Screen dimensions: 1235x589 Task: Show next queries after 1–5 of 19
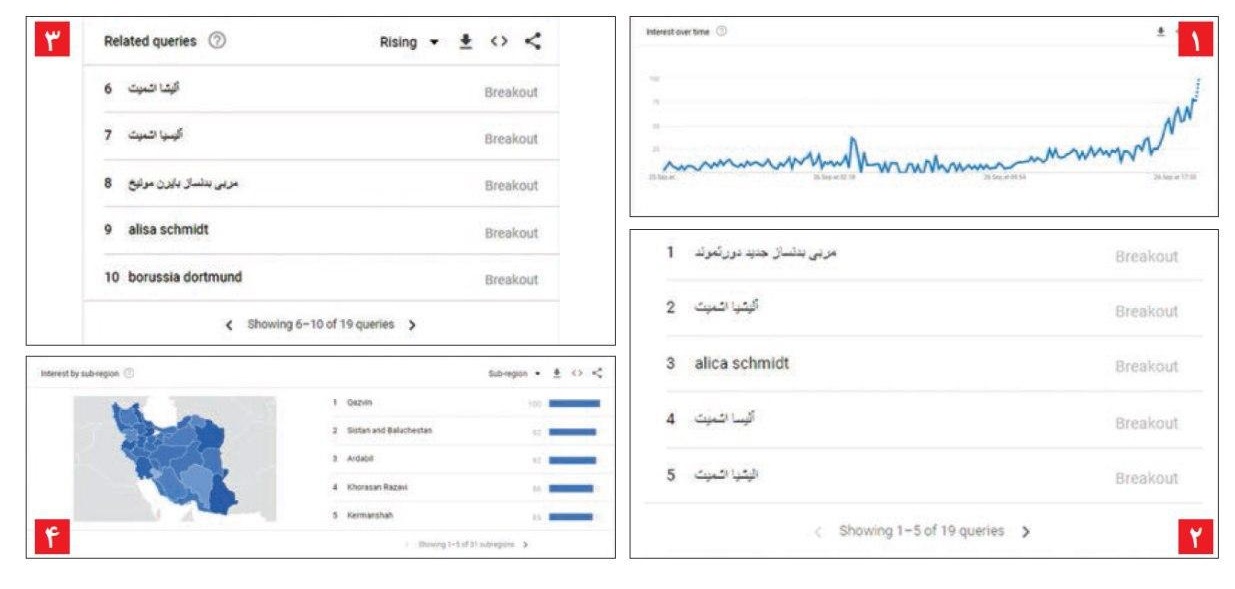tap(1025, 532)
